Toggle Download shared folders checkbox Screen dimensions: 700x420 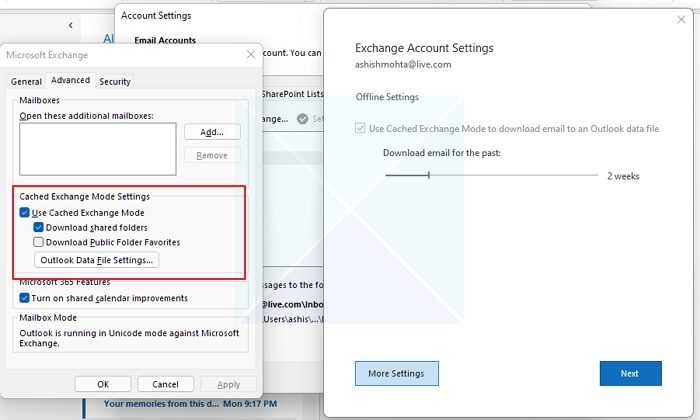click(38, 227)
